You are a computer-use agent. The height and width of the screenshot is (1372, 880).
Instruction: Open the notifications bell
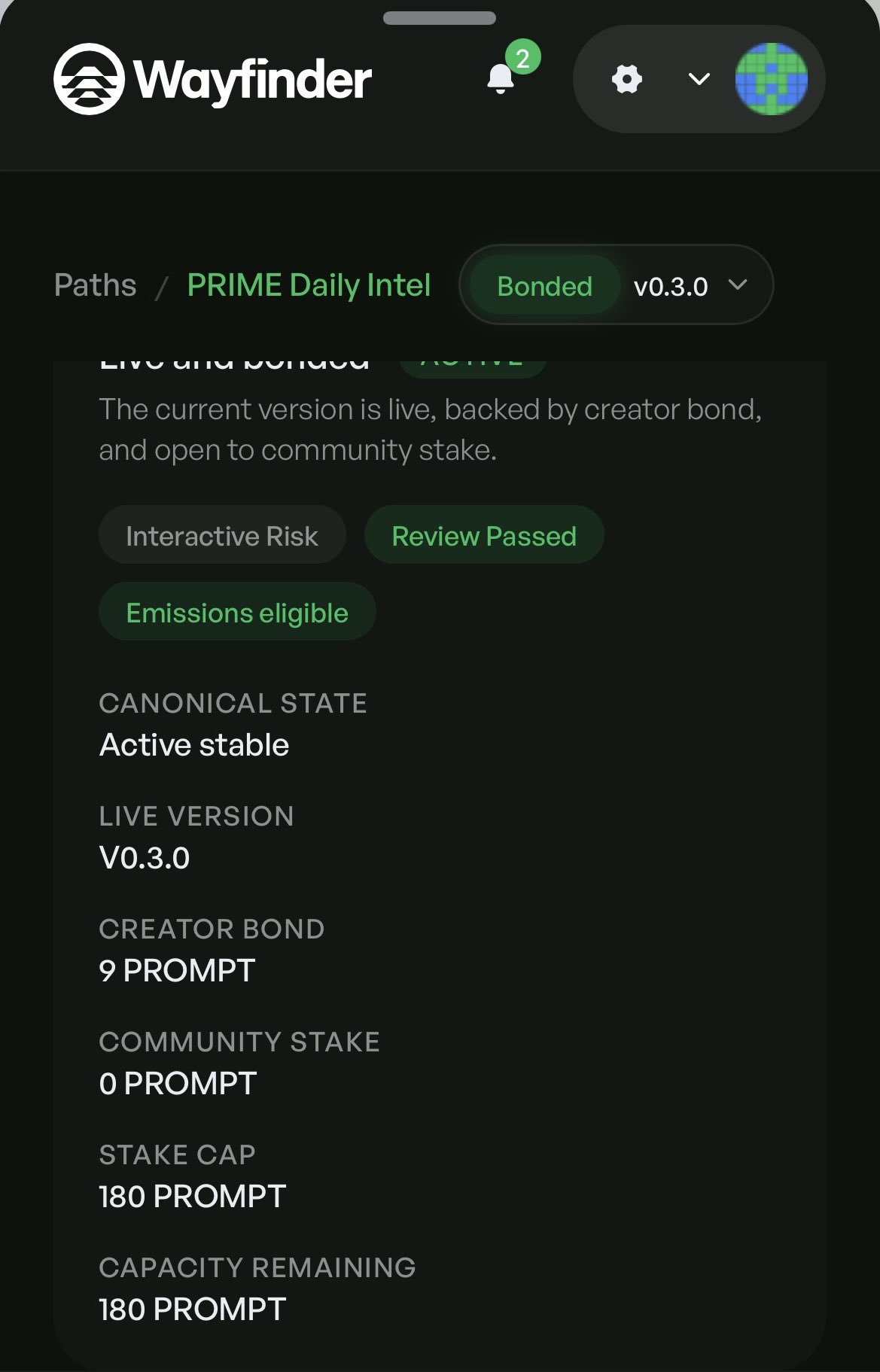[501, 79]
